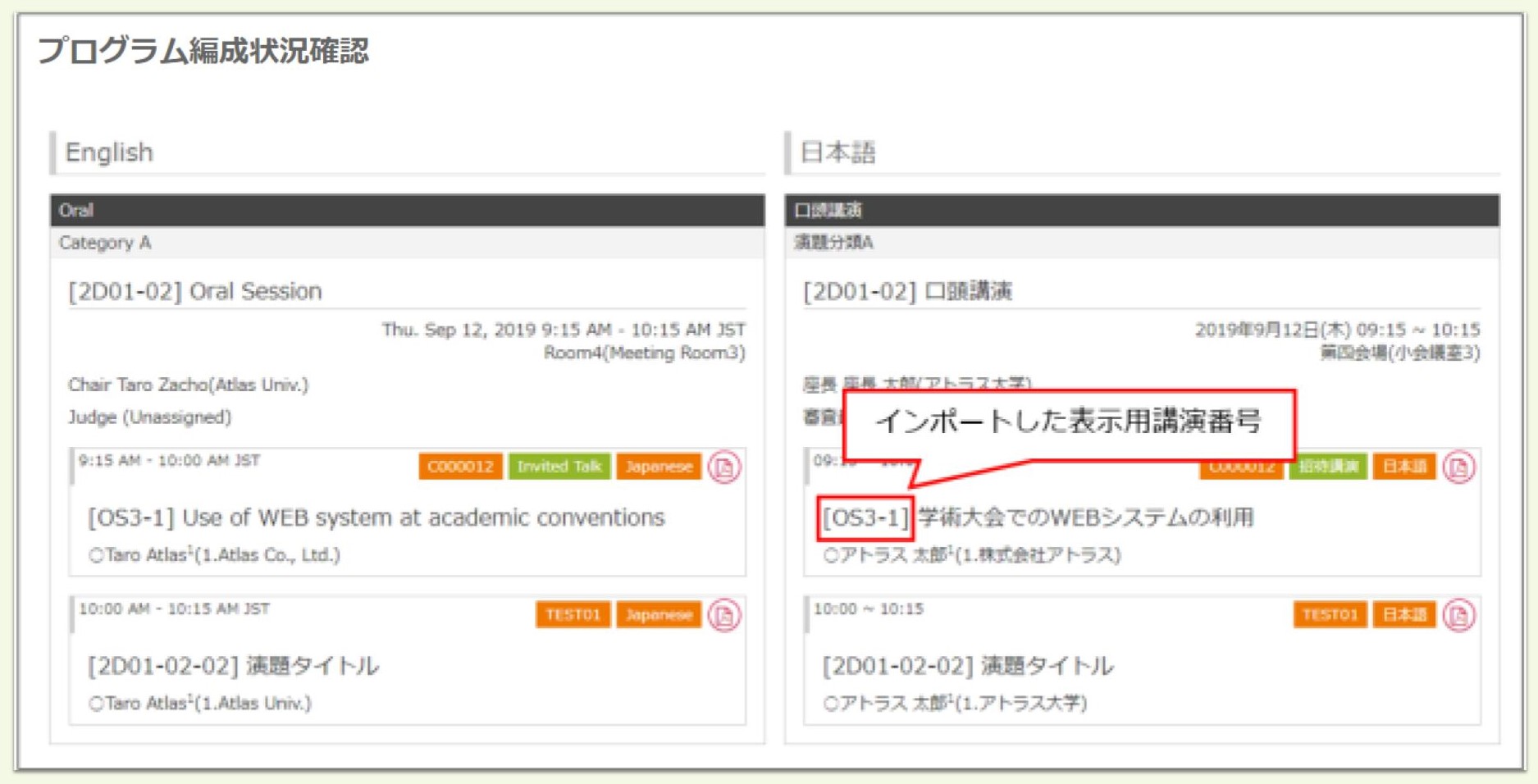
Task: Click PDF icon beside Japanese 学術大会 presentation
Action: 1458,467
